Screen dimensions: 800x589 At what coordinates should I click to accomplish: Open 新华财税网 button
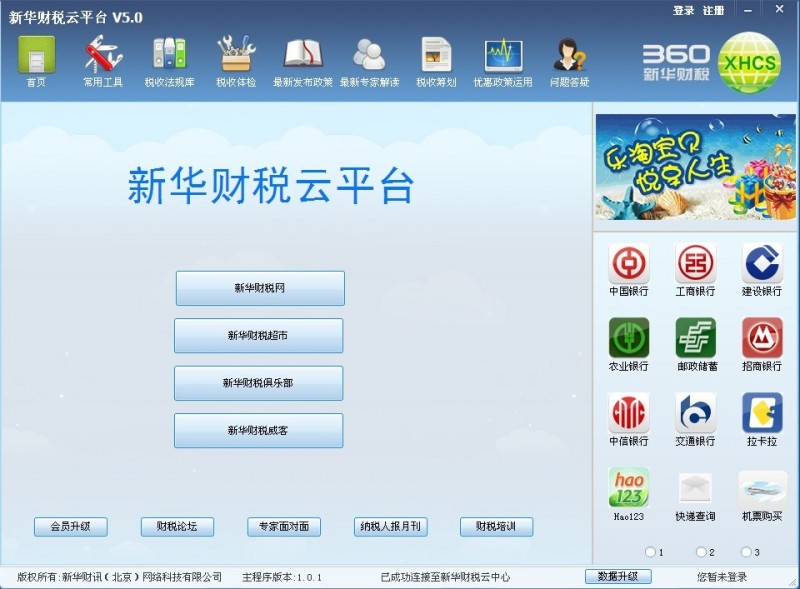[260, 288]
